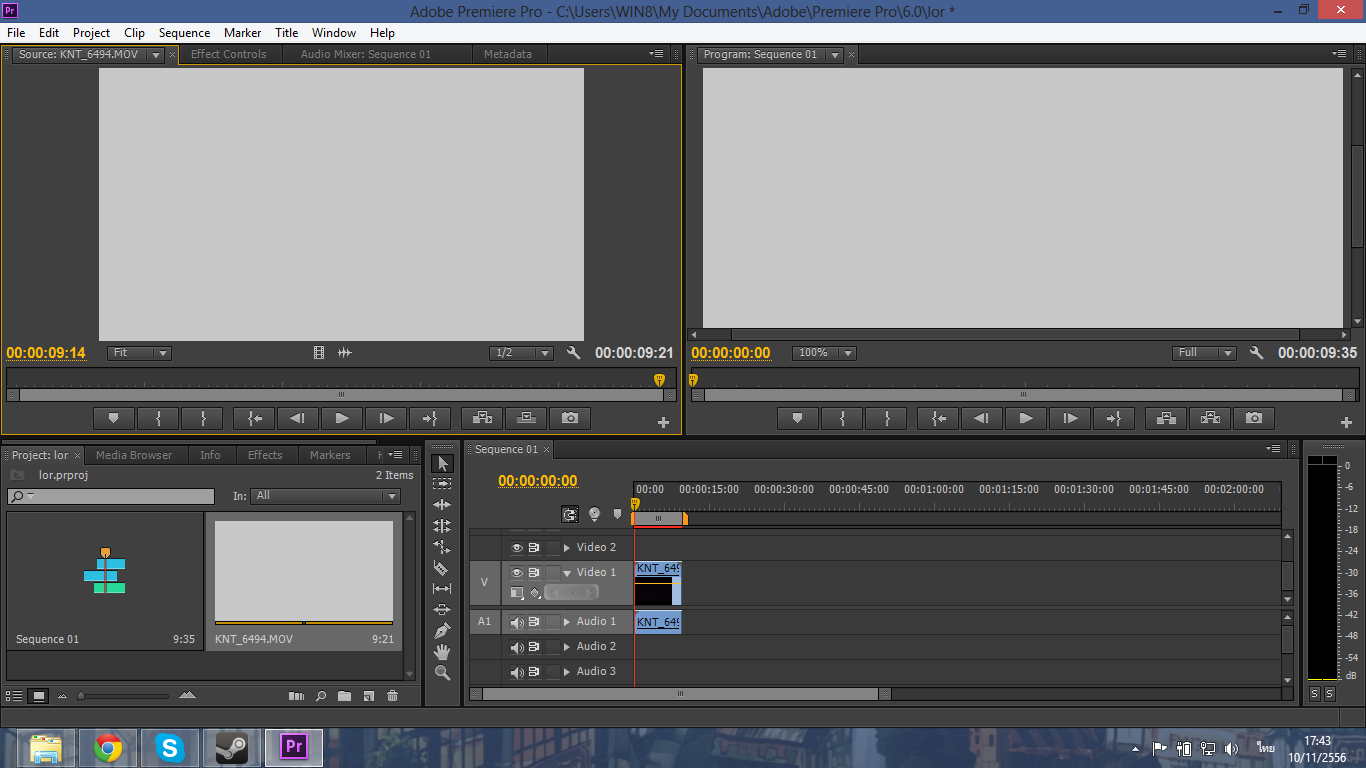Mute the Audio 1 track
Viewport: 1366px width, 768px height.
517,622
